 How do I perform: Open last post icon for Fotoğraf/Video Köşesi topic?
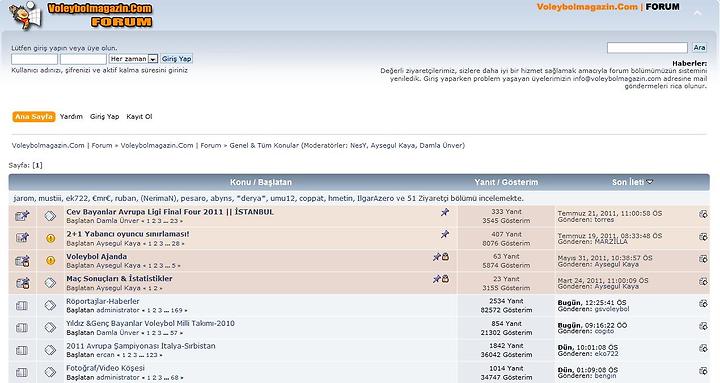point(703,371)
